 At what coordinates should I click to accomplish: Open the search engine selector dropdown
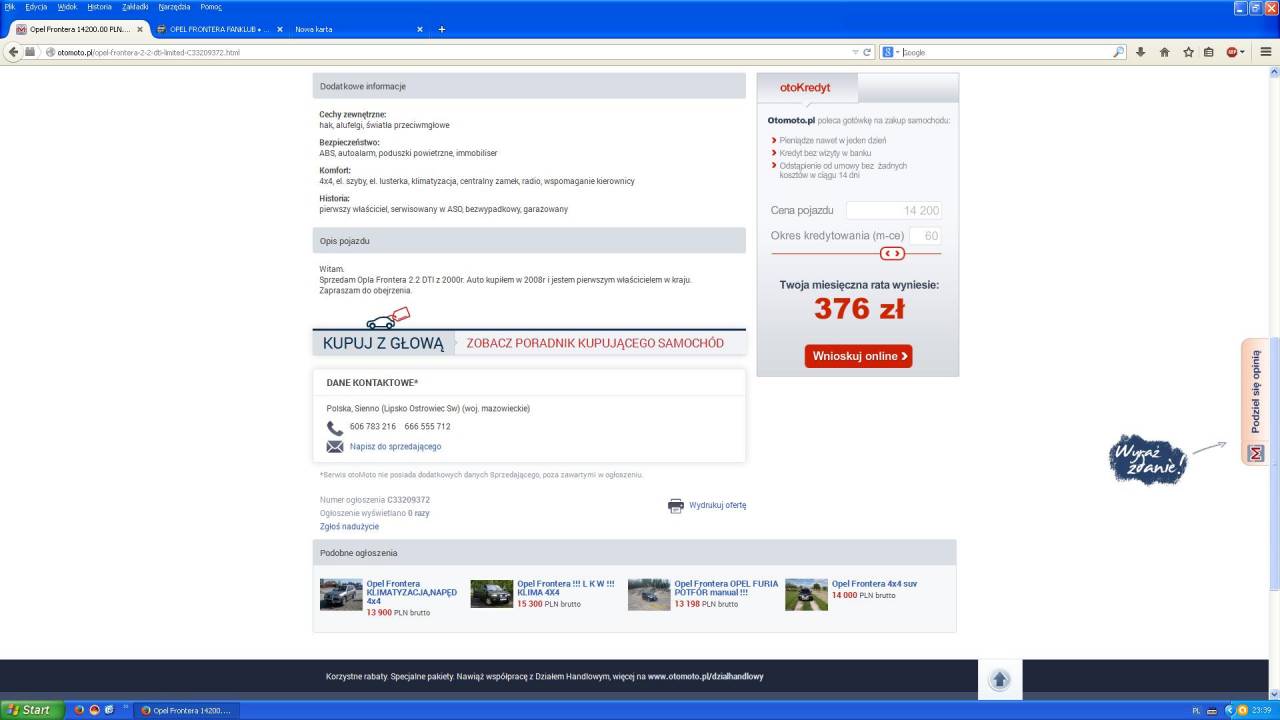[890, 52]
